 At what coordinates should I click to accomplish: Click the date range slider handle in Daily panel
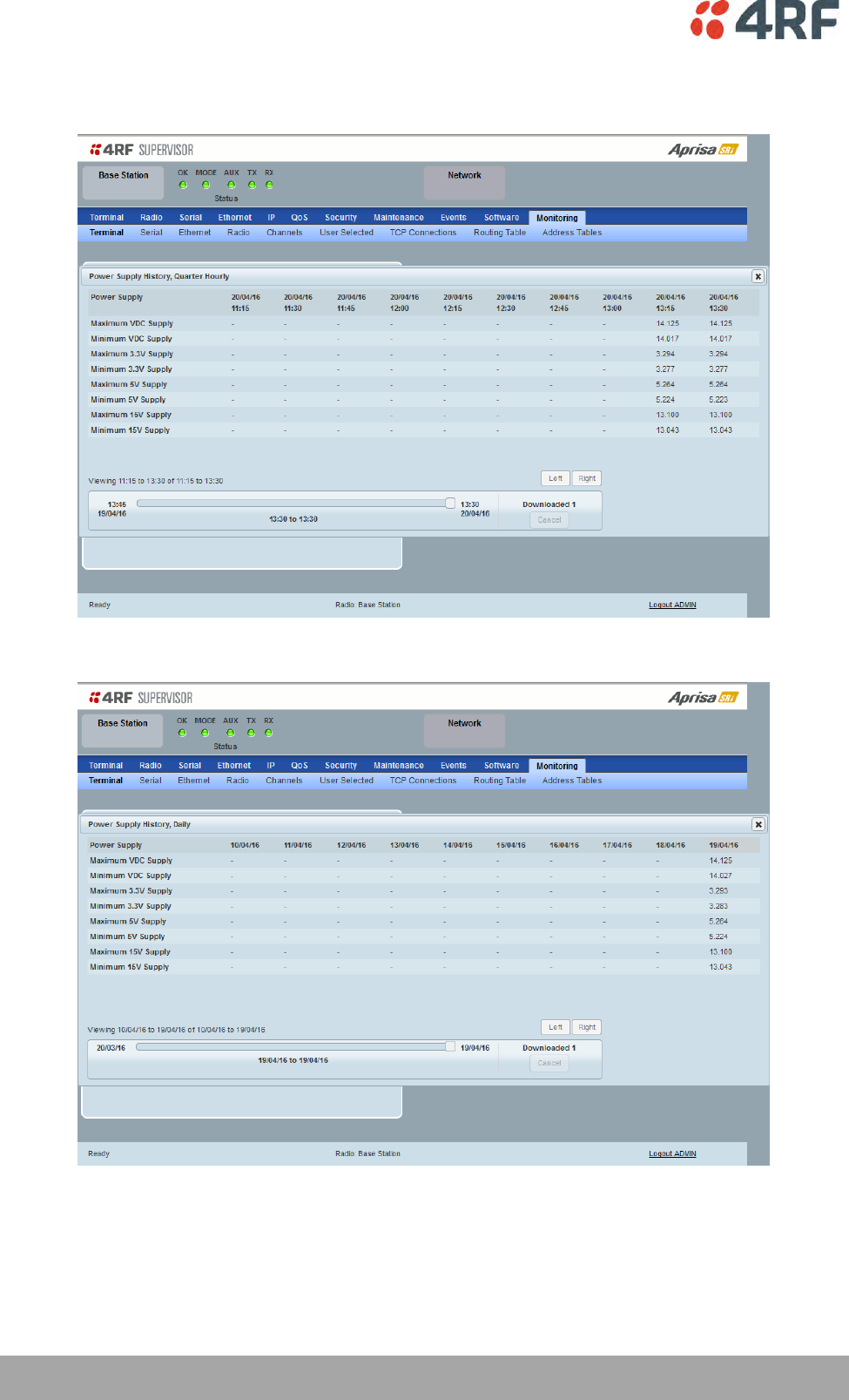tap(450, 1047)
